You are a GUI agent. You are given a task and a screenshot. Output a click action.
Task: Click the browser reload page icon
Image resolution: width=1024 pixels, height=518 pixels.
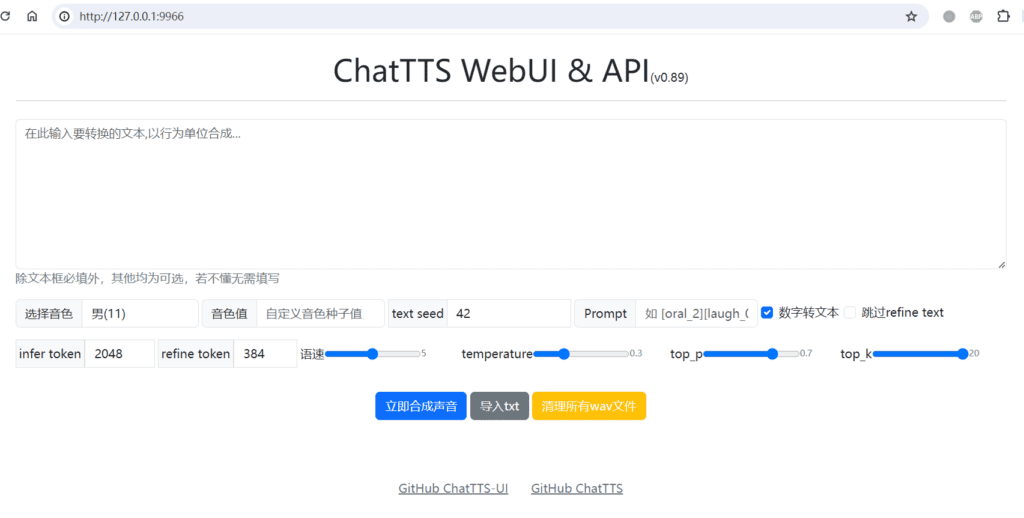[5, 16]
